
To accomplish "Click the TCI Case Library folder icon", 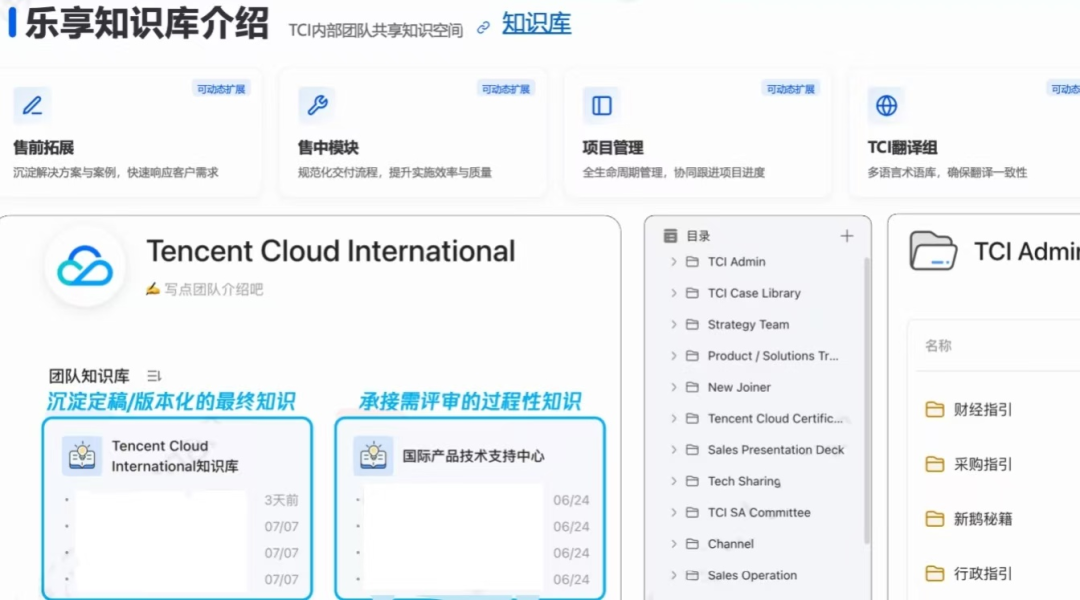I will [692, 293].
